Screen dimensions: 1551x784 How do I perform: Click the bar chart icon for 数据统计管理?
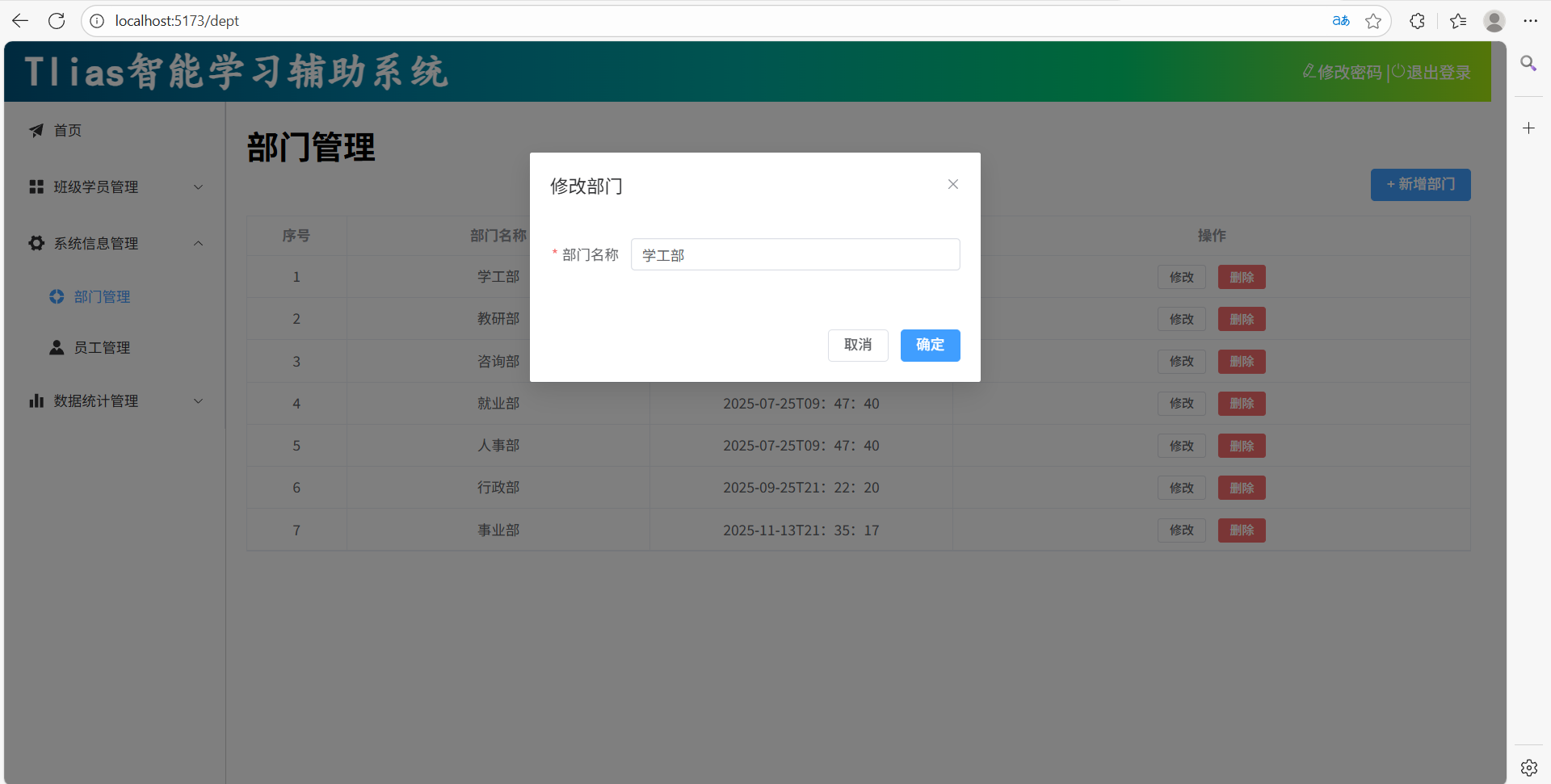pos(36,400)
